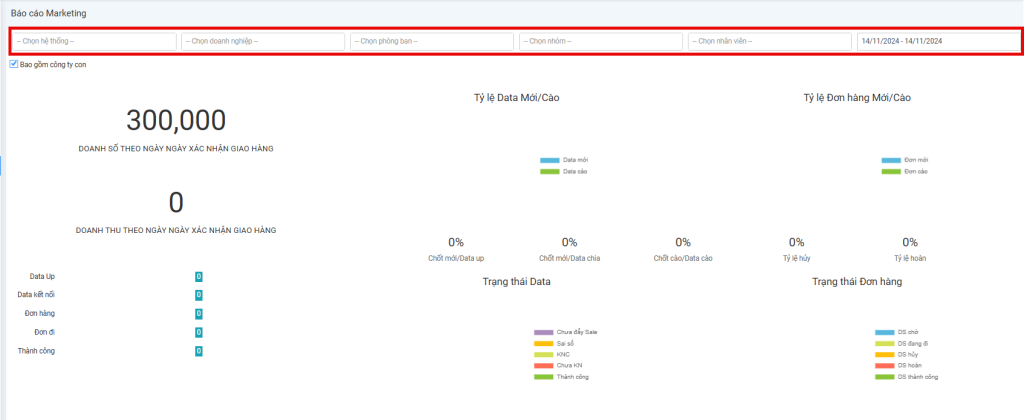Click the date range field 14/11/2024
The image size is (1024, 420).
coord(937,41)
